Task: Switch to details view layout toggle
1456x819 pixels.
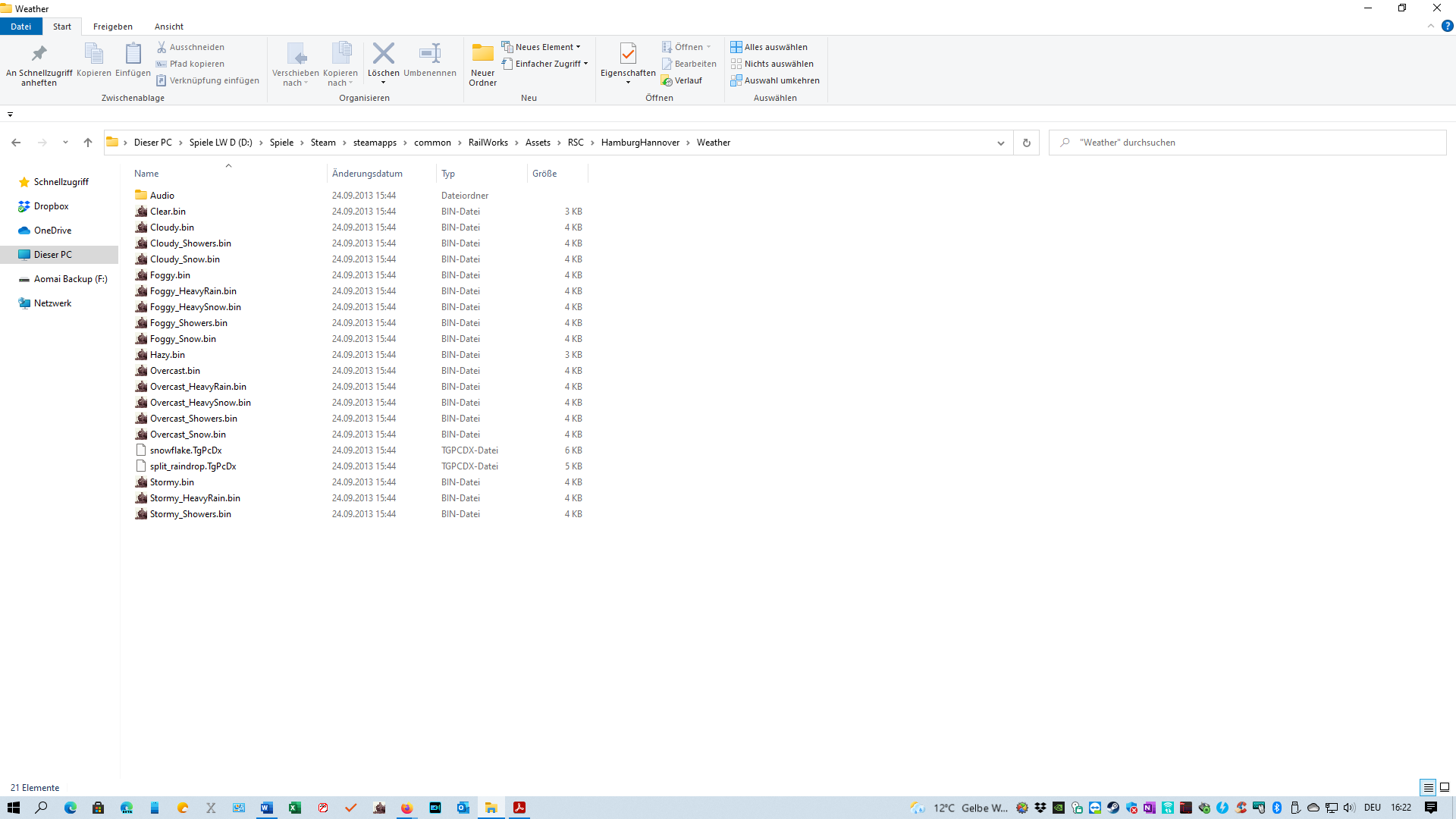Action: coord(1427,787)
